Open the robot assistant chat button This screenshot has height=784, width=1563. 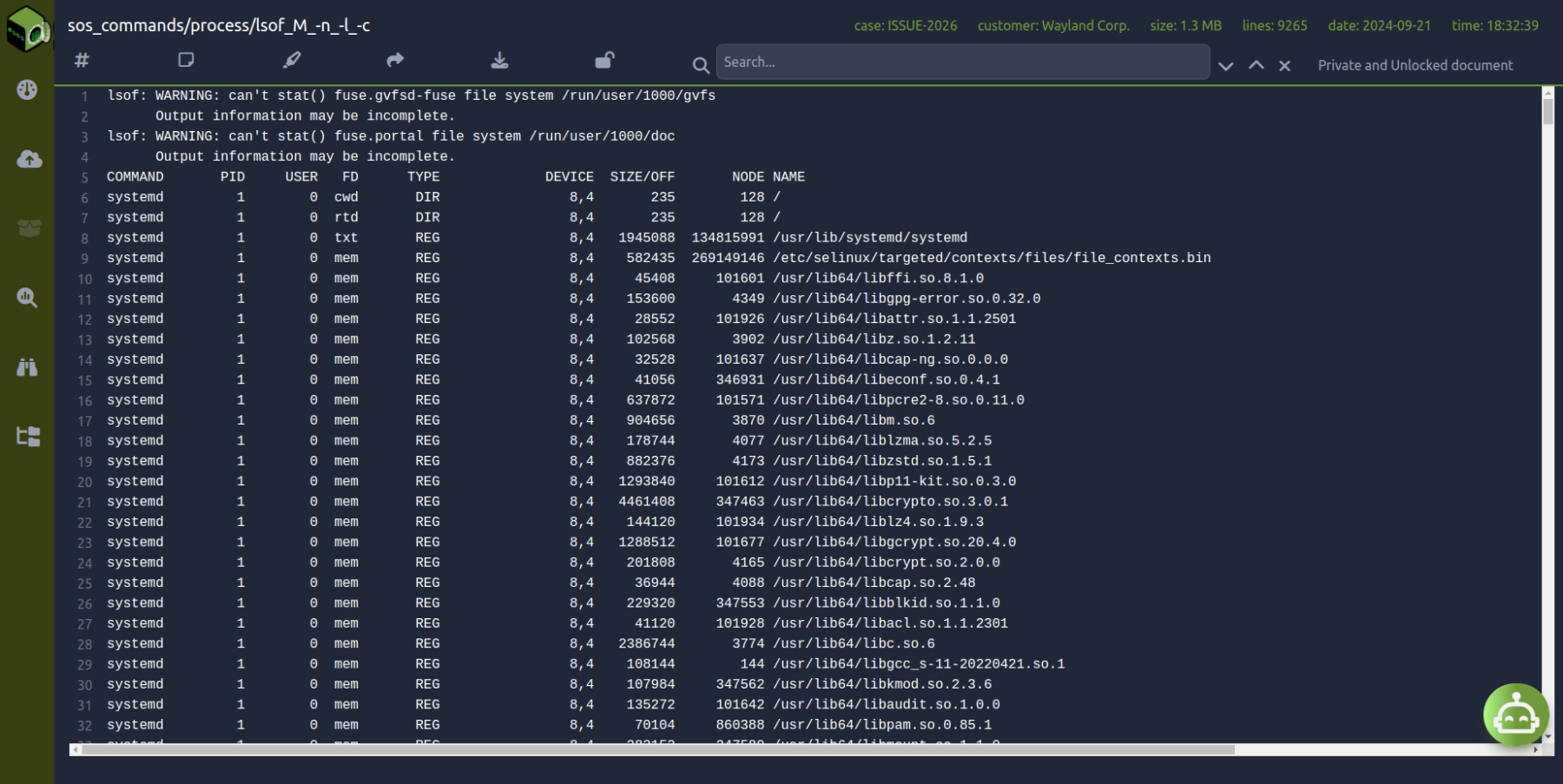pyautogui.click(x=1515, y=715)
